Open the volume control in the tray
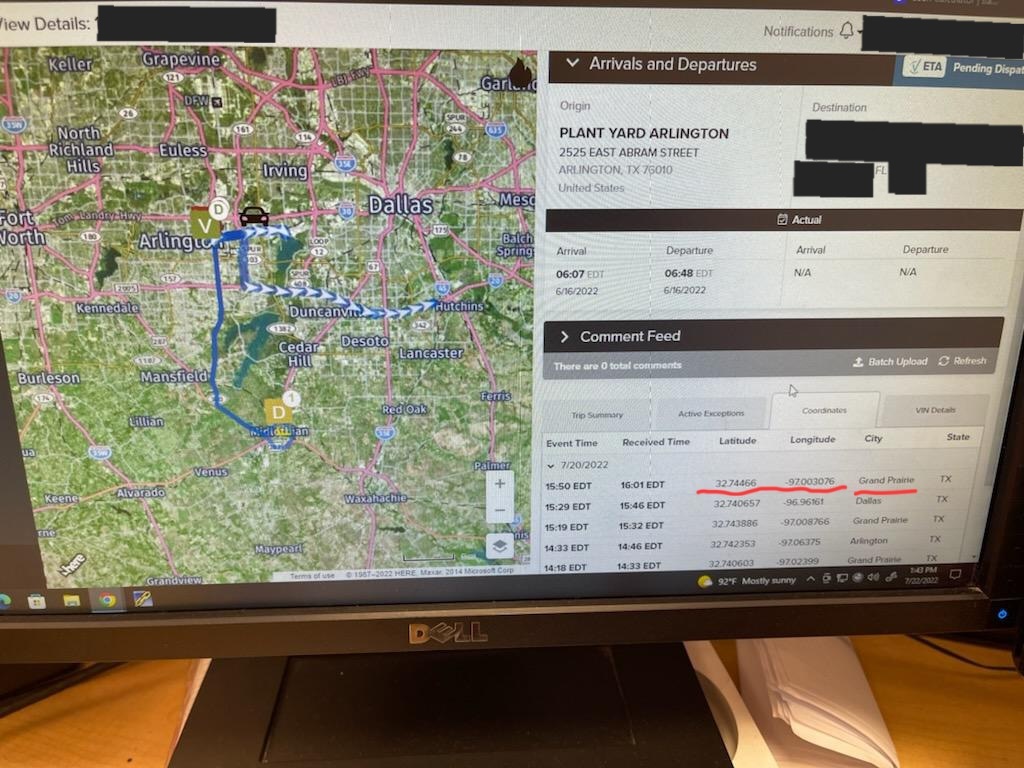This screenshot has width=1024, height=768. pyautogui.click(x=874, y=577)
